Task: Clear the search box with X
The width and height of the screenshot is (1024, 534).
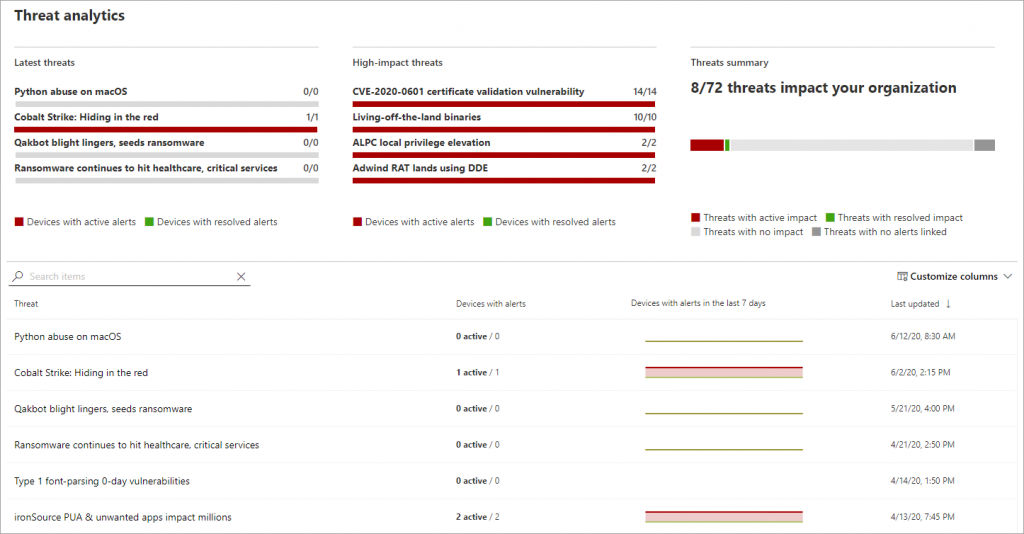Action: pos(241,277)
